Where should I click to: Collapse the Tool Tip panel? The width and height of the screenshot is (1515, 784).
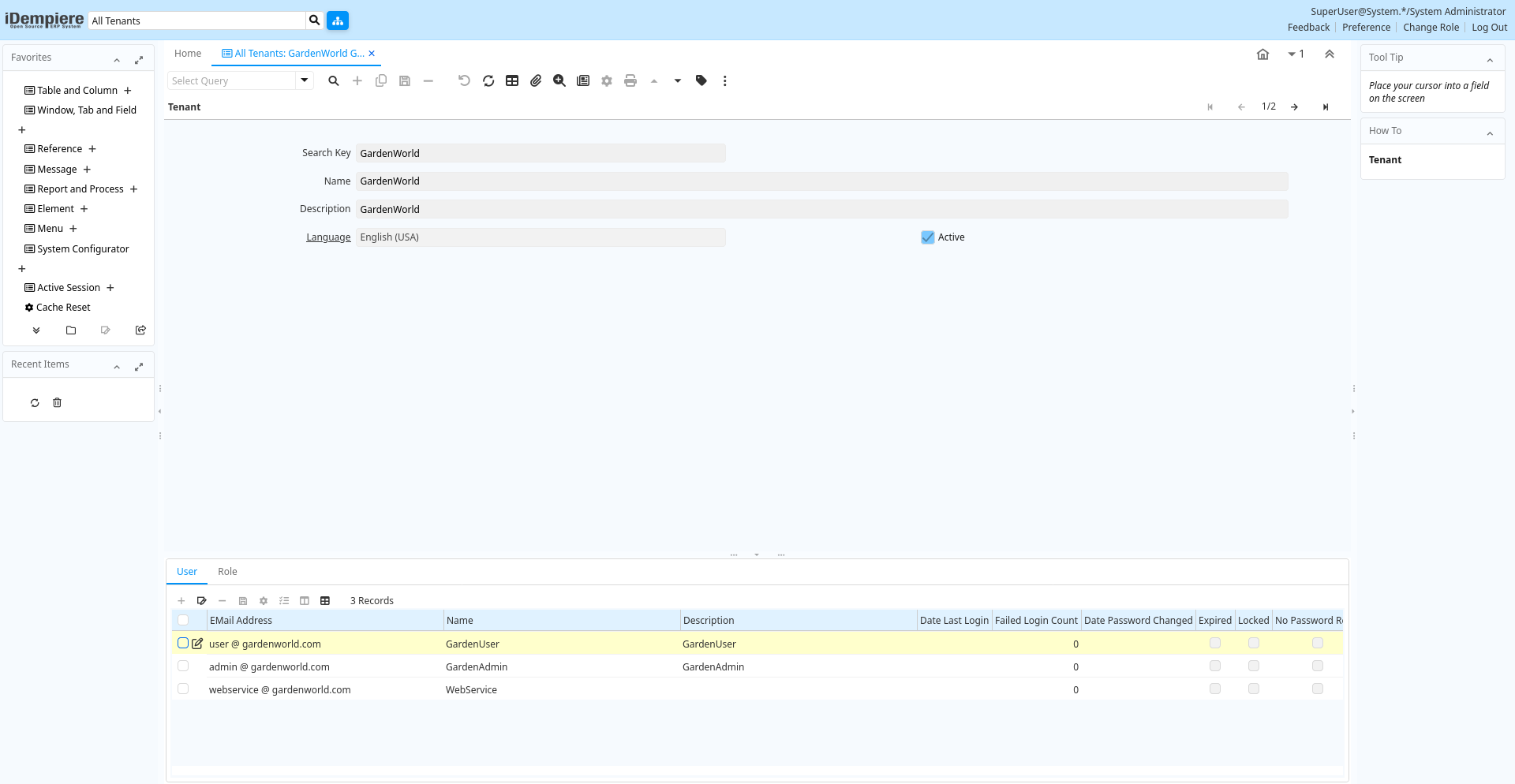1490,60
